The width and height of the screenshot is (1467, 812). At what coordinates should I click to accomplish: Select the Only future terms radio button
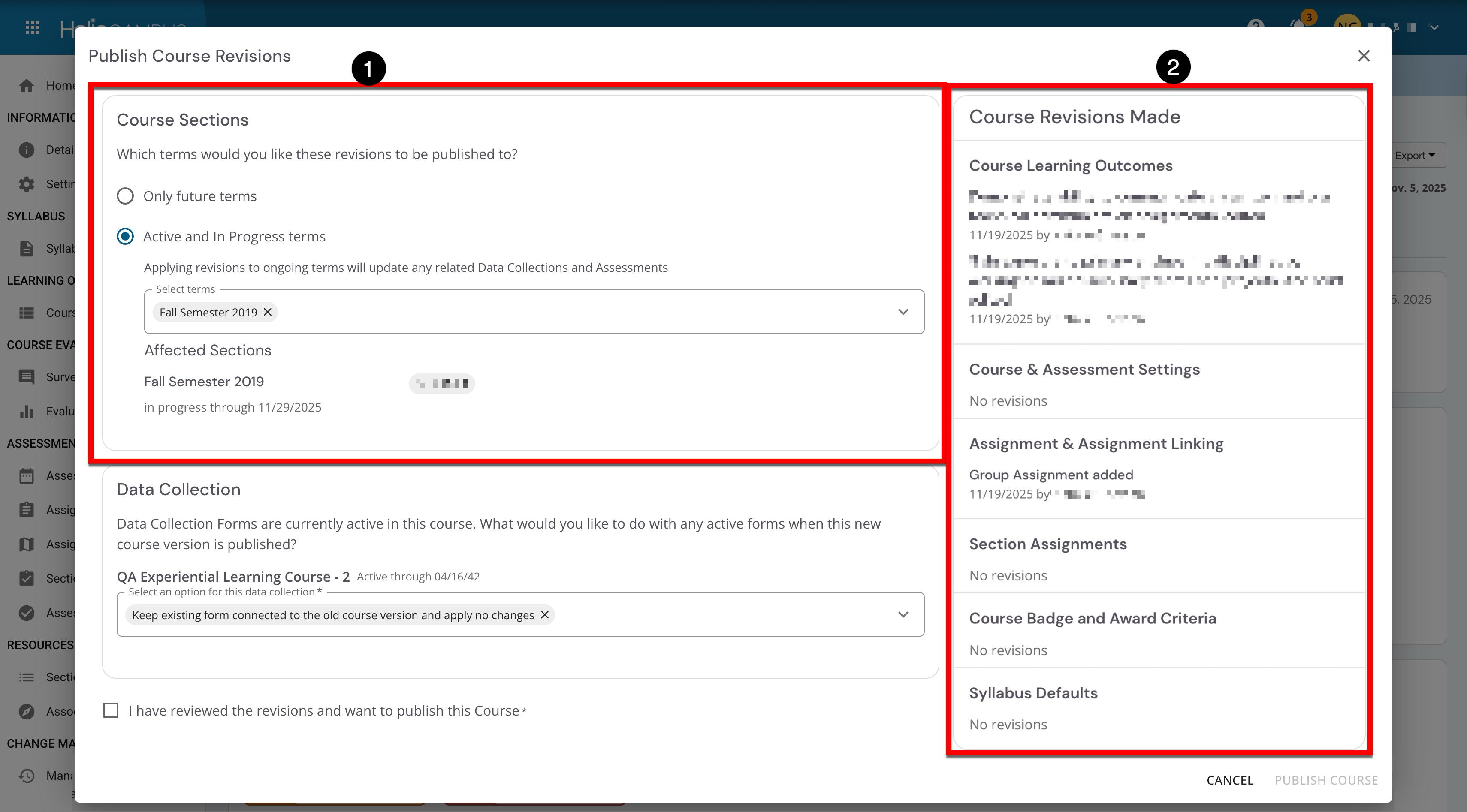[125, 196]
